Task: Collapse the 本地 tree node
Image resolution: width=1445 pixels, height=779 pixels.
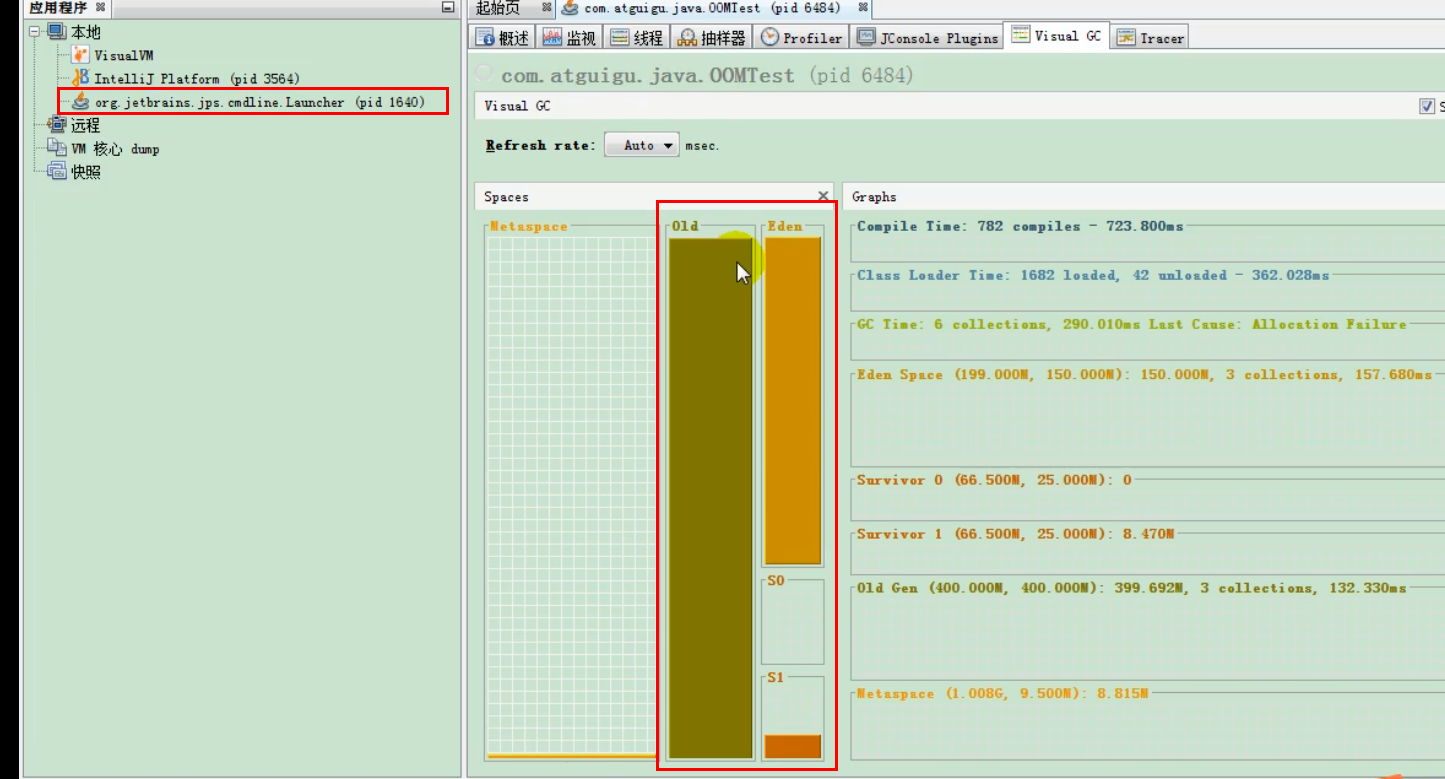Action: [35, 32]
